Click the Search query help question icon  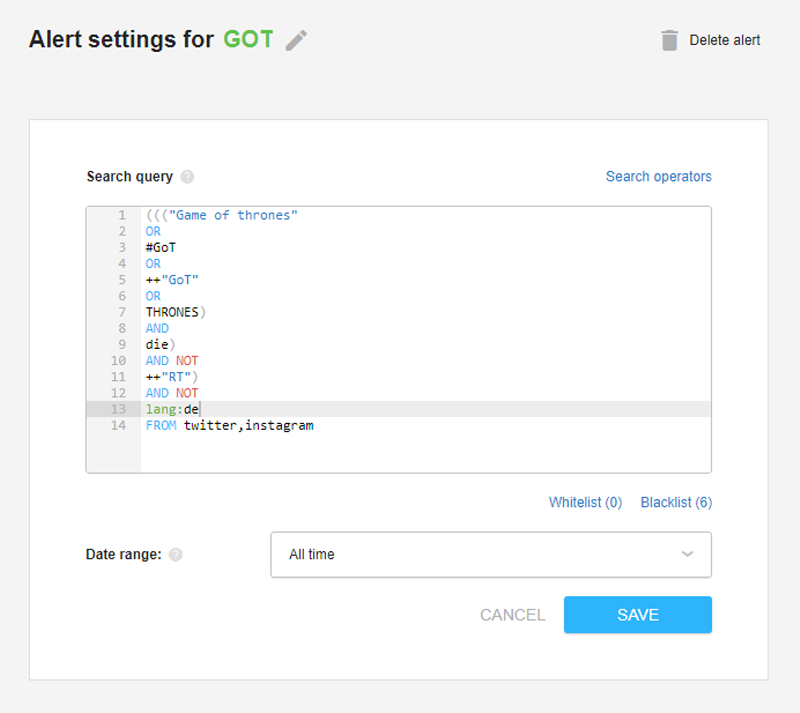(x=187, y=177)
